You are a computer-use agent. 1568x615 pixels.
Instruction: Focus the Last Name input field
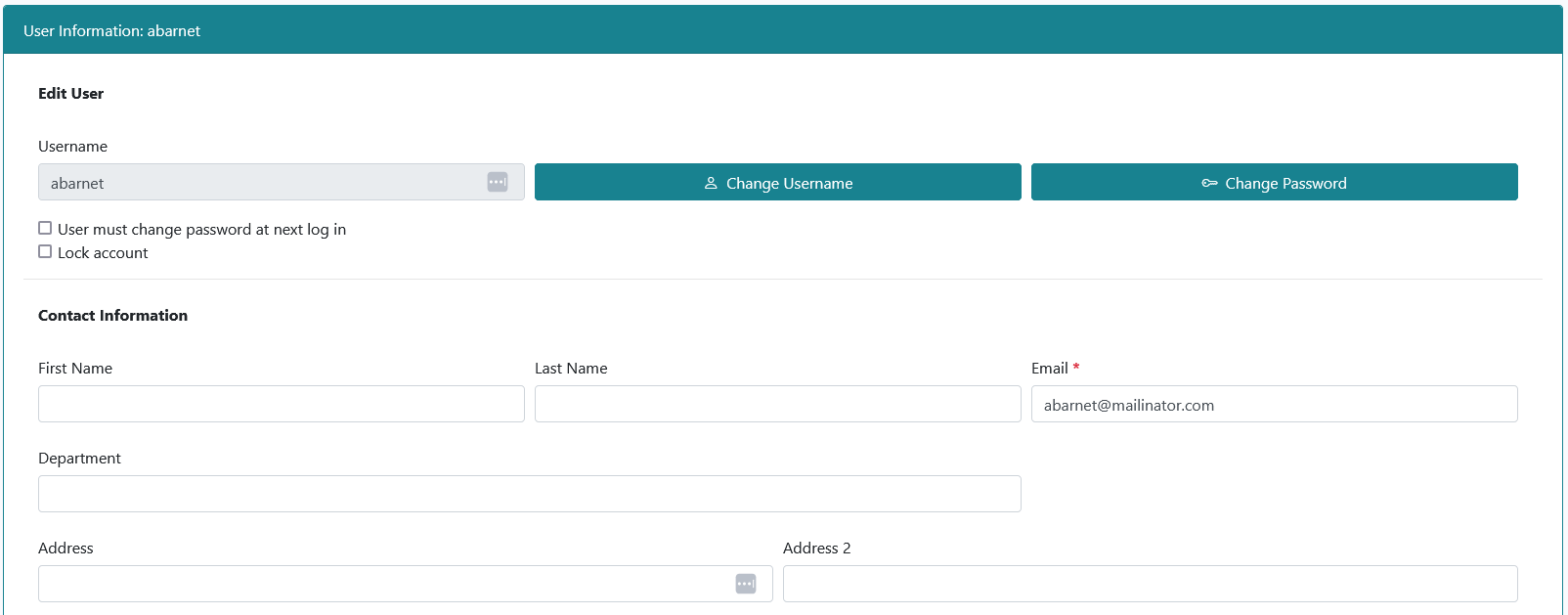(778, 404)
